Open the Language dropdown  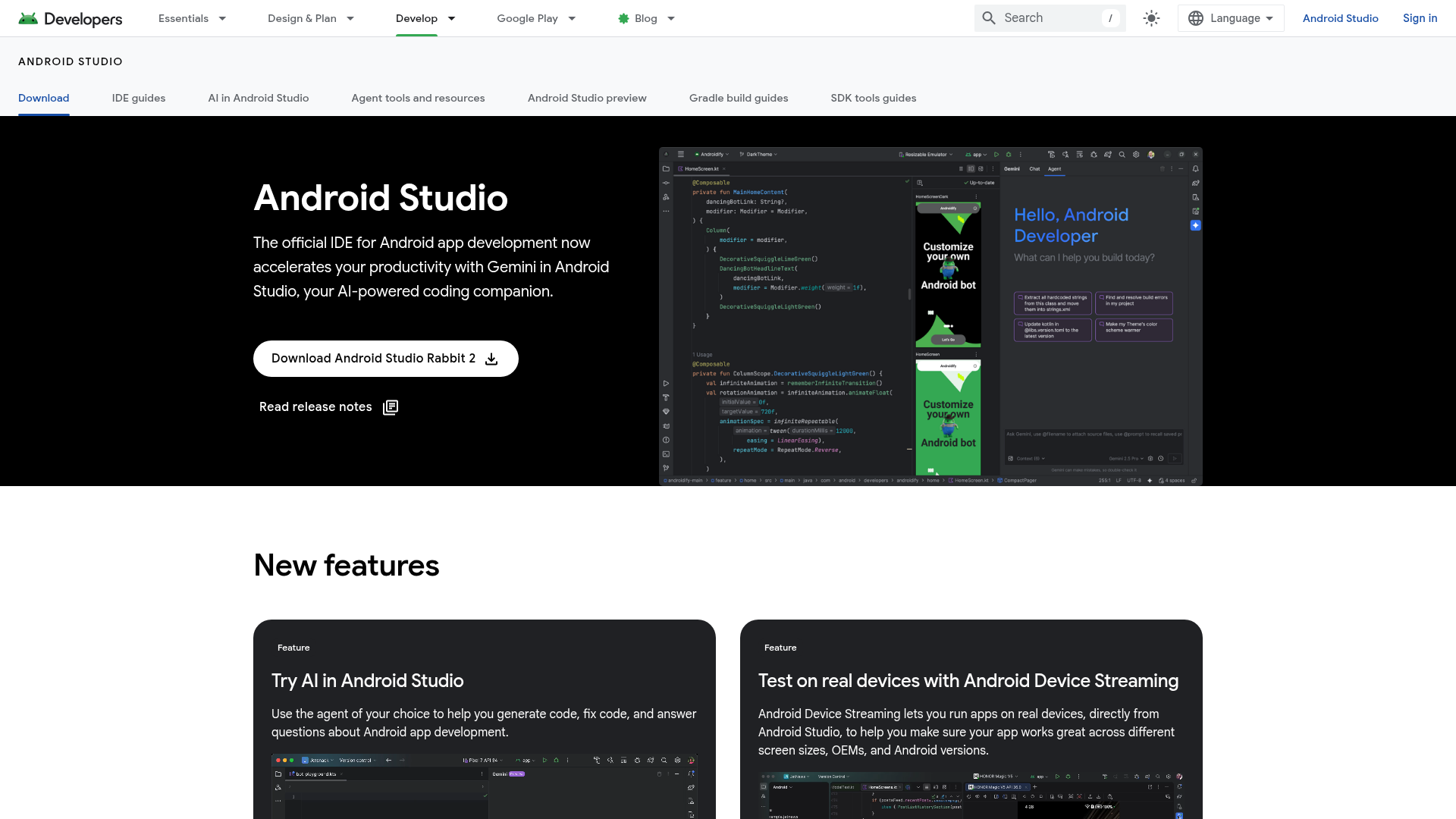(x=1231, y=18)
